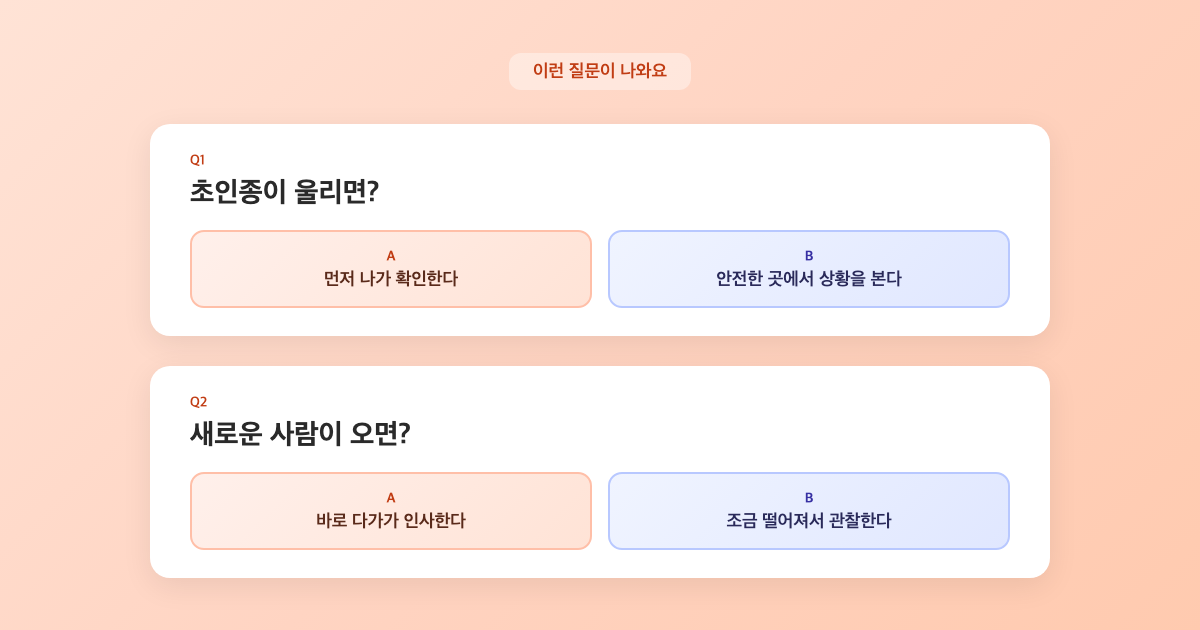The height and width of the screenshot is (630, 1200).
Task: Click the letter 'A' in Q2's first option
Action: click(390, 497)
